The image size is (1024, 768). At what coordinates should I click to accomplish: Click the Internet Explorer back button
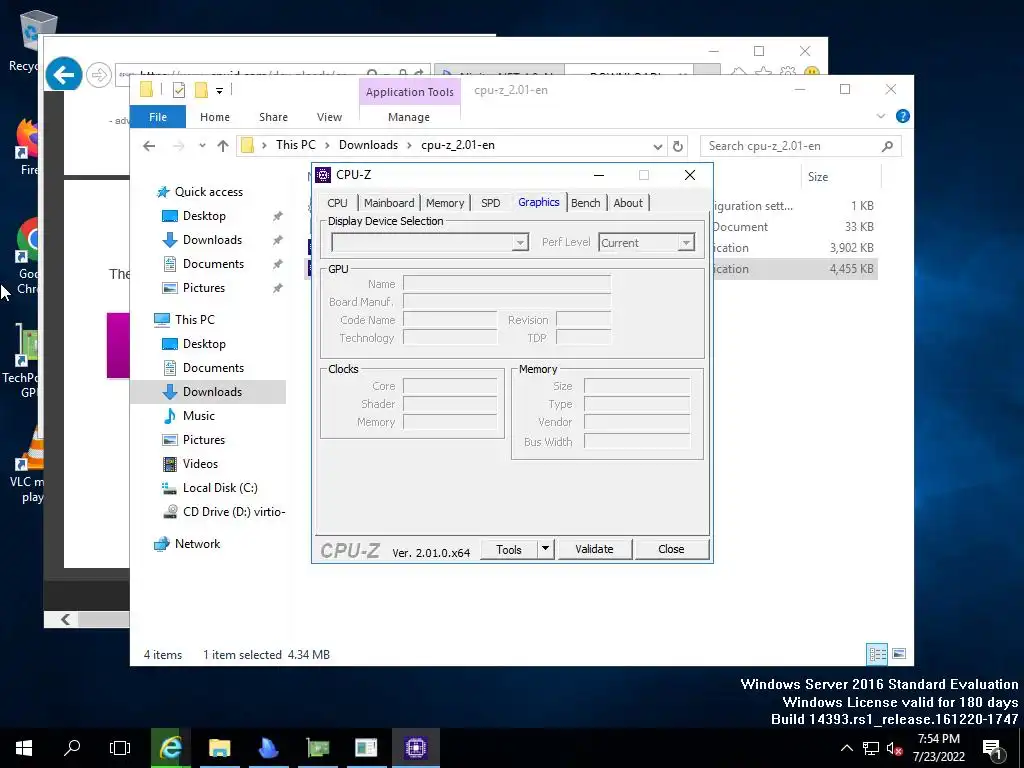coord(64,75)
